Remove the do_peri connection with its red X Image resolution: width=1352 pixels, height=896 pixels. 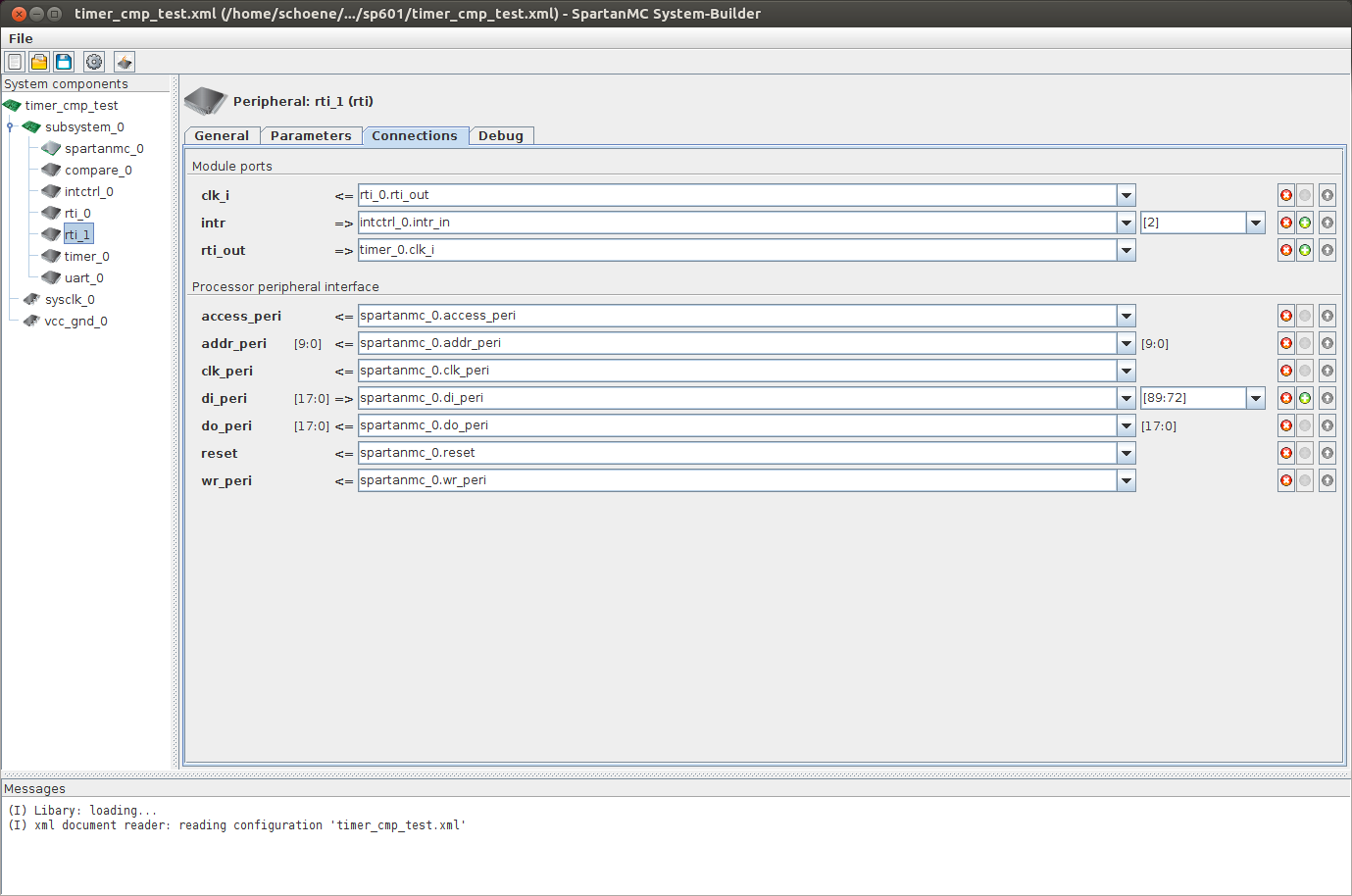pyautogui.click(x=1286, y=425)
